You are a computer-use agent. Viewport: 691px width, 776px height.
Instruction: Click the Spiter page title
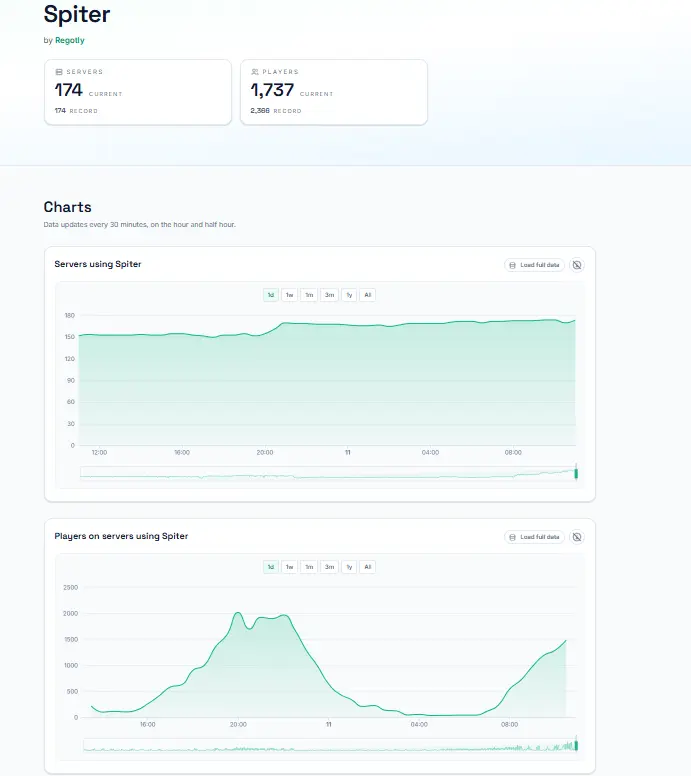77,14
